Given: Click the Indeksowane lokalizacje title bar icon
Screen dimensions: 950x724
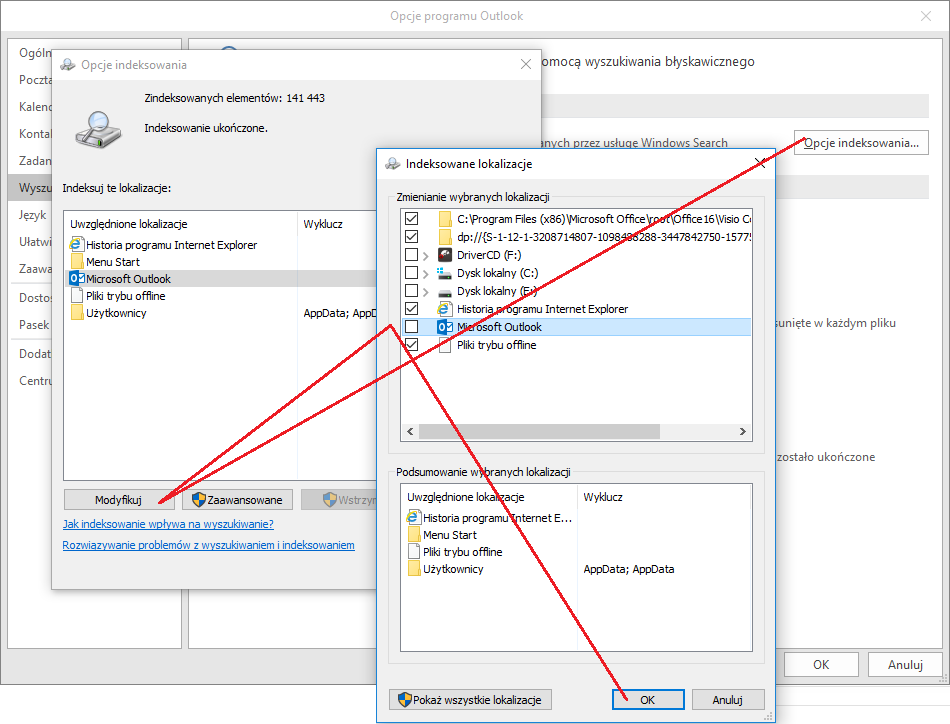Looking at the screenshot, I should (393, 164).
